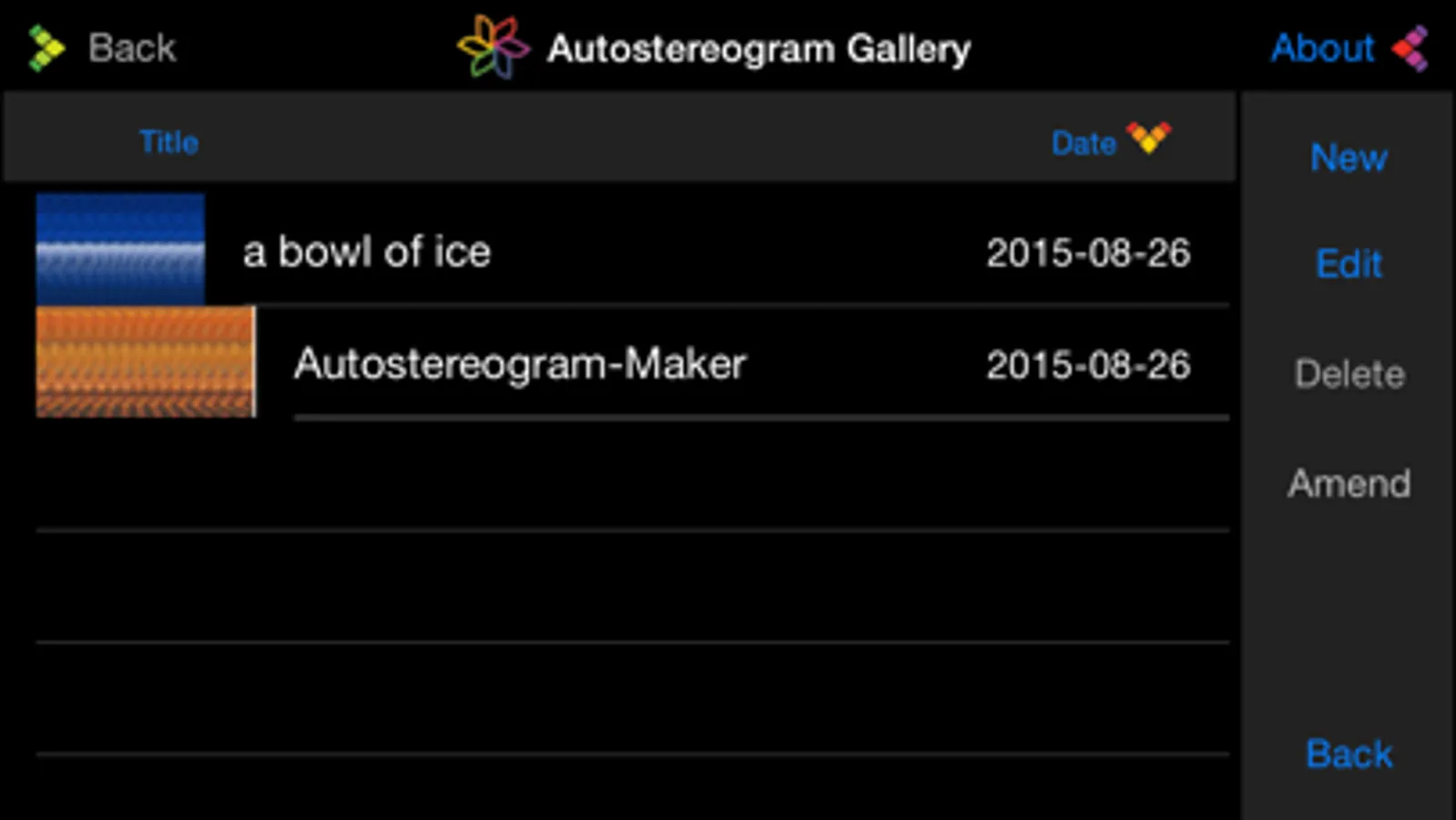The width and height of the screenshot is (1456, 820).
Task: Tap the Autostereogram Gallery heading
Action: (759, 48)
